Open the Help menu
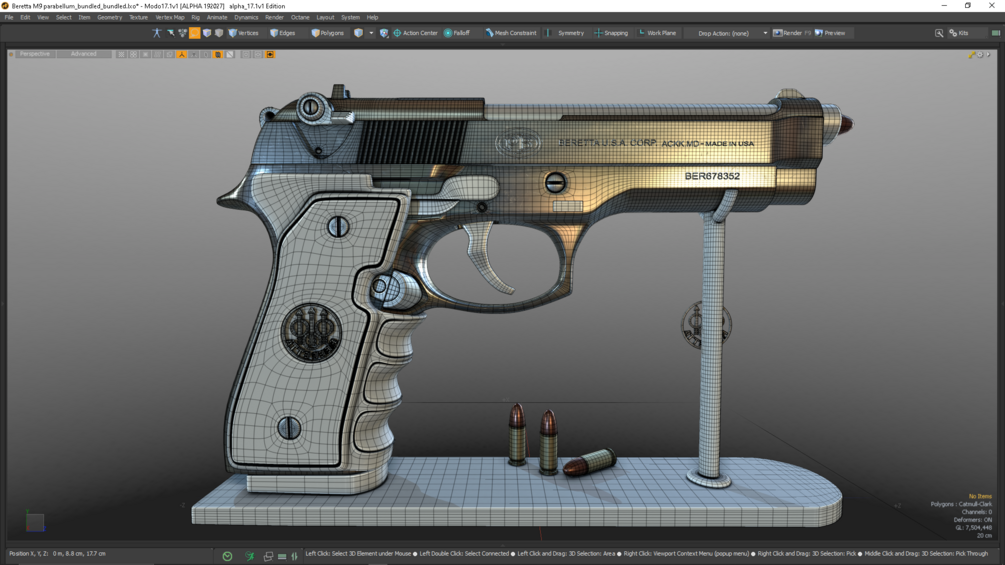 click(x=372, y=17)
